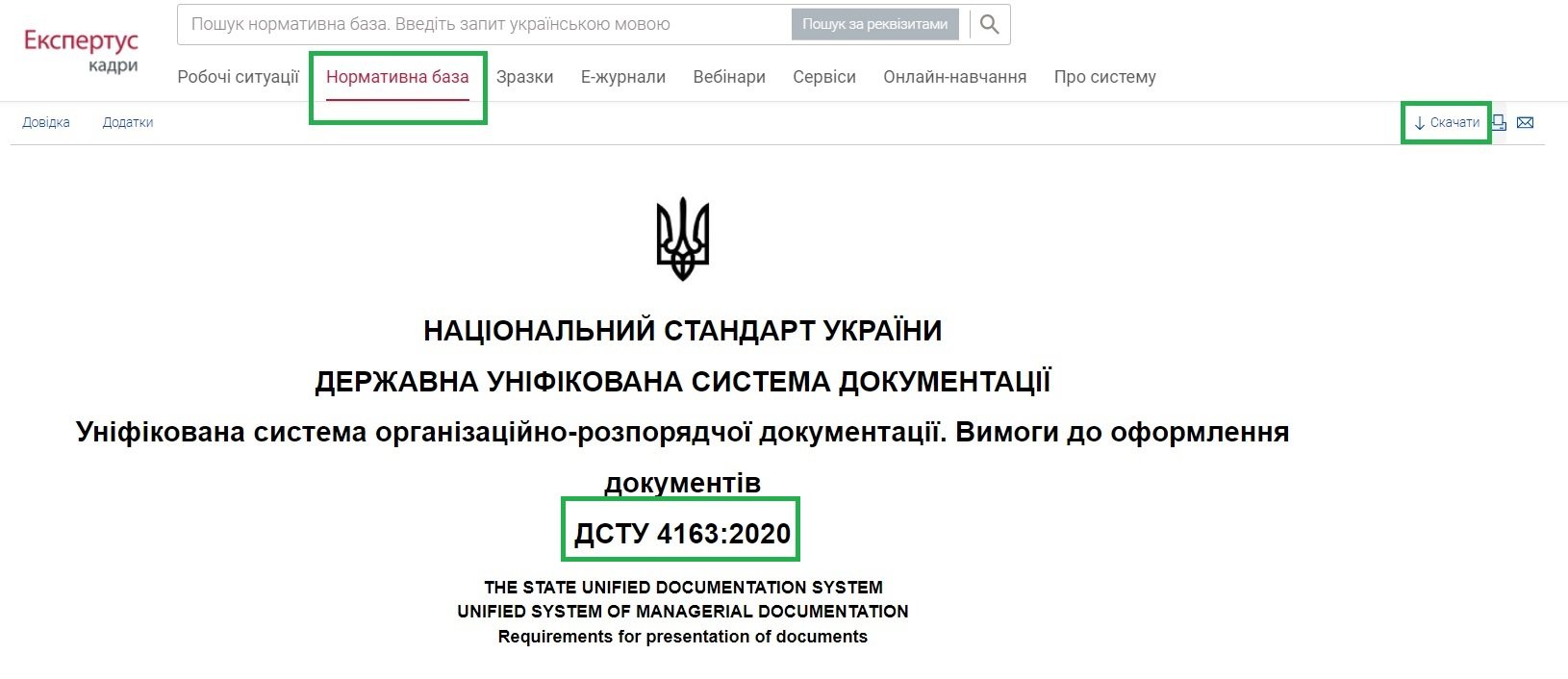Click the print document icon

pyautogui.click(x=1499, y=122)
